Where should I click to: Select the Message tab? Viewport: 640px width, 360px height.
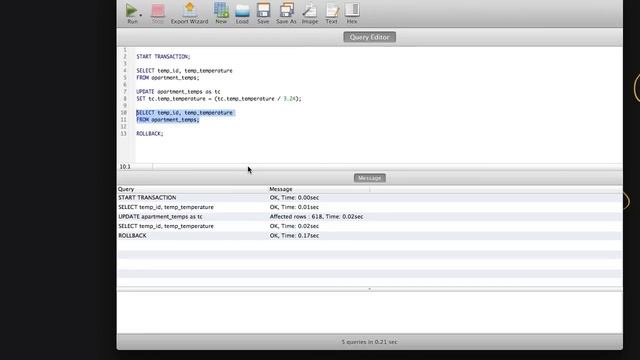tap(369, 178)
